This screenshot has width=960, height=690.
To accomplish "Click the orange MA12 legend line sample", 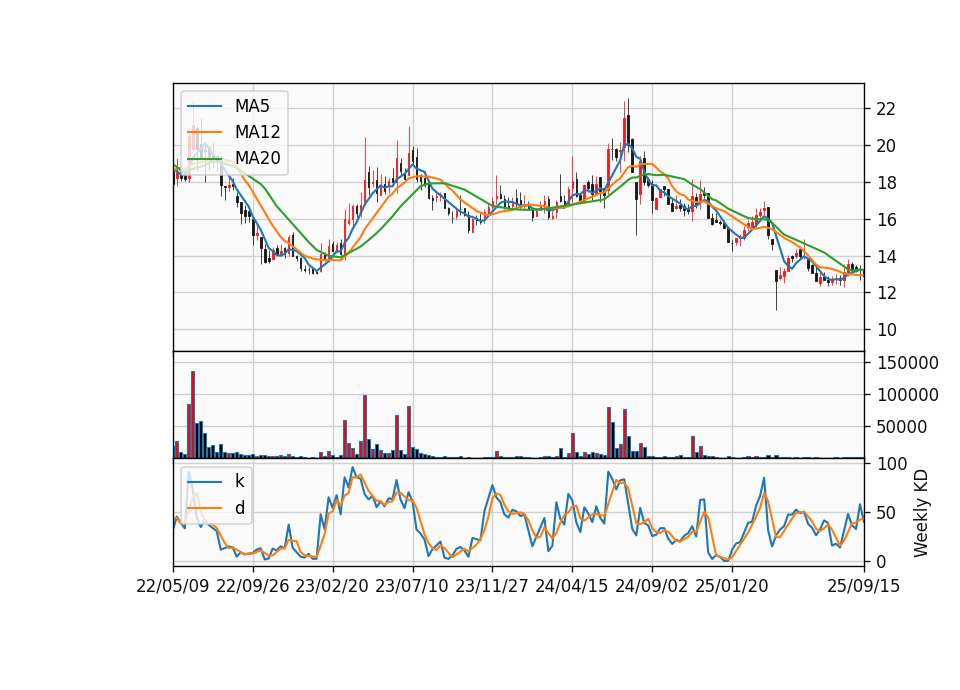I will click(204, 132).
